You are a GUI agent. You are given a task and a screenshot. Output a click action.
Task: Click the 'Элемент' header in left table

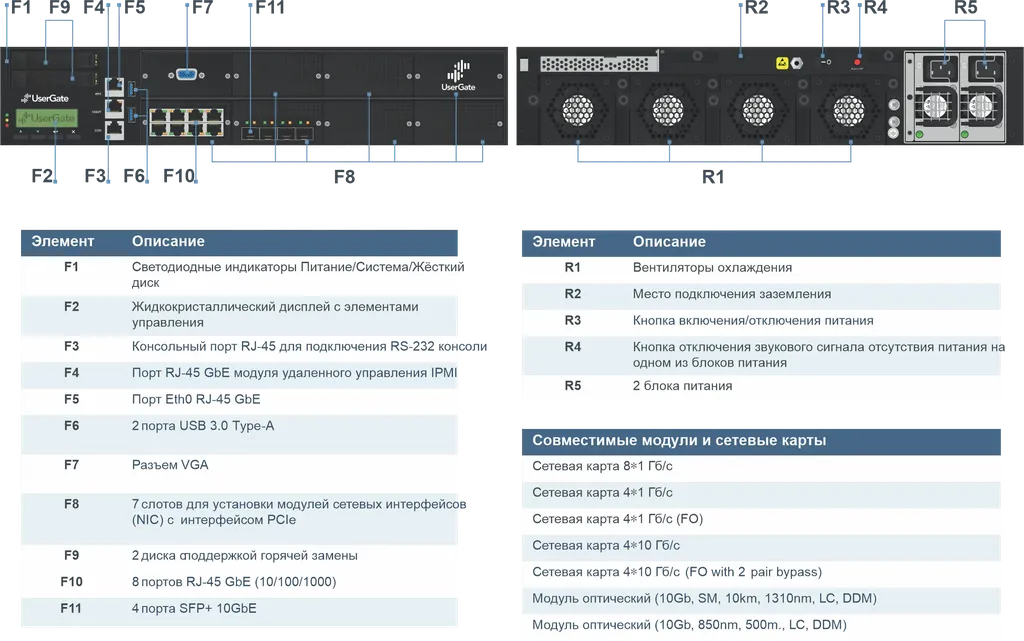[x=63, y=241]
